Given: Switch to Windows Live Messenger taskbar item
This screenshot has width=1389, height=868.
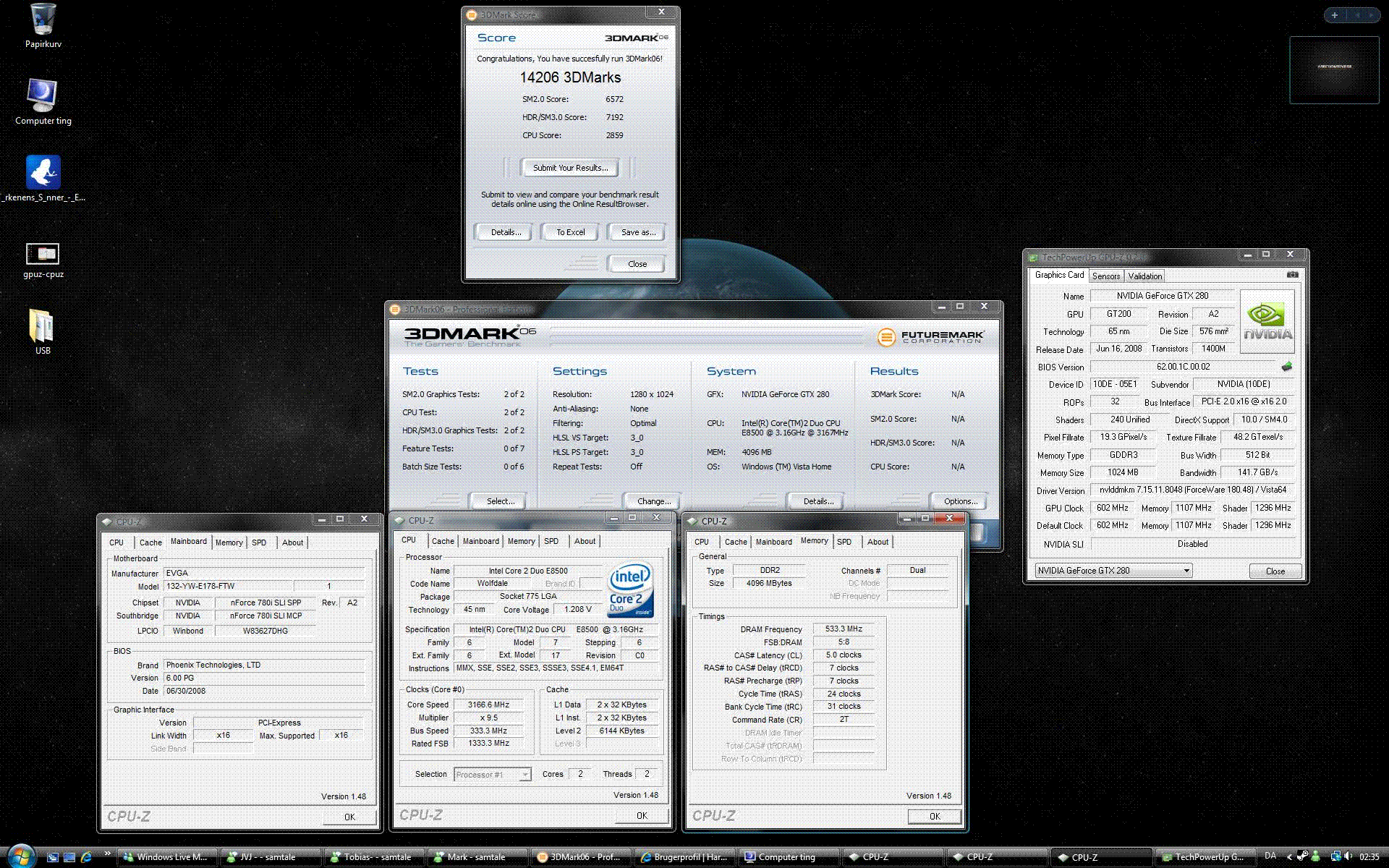Looking at the screenshot, I should (x=167, y=857).
